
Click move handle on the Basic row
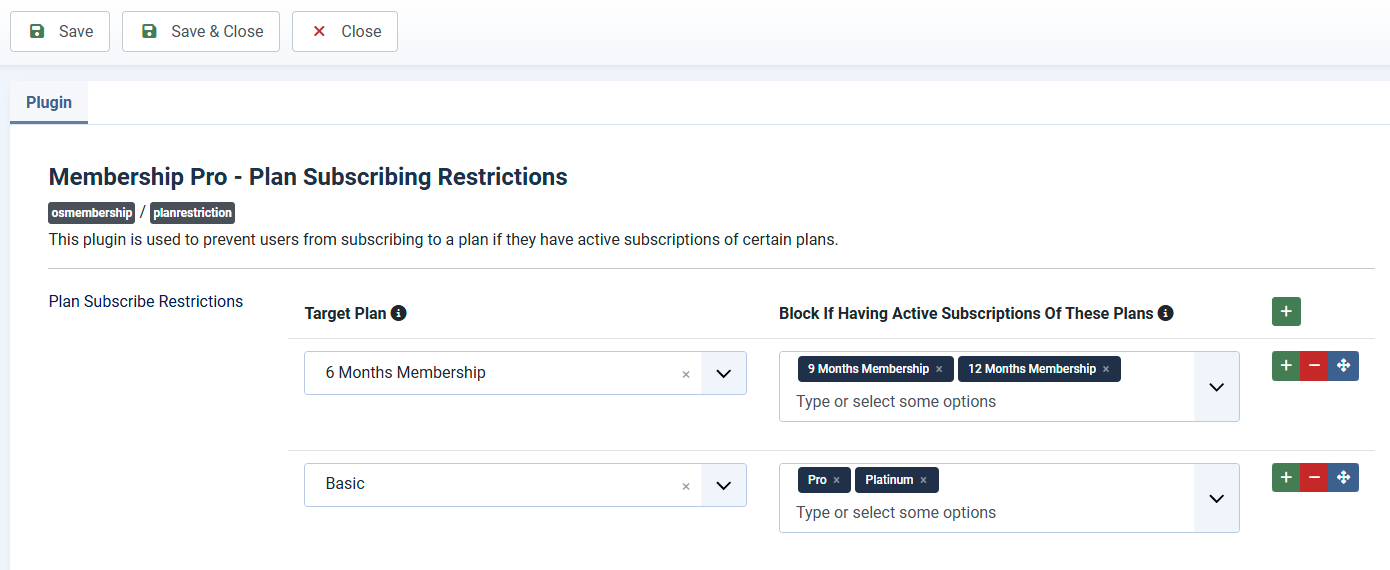[1344, 478]
